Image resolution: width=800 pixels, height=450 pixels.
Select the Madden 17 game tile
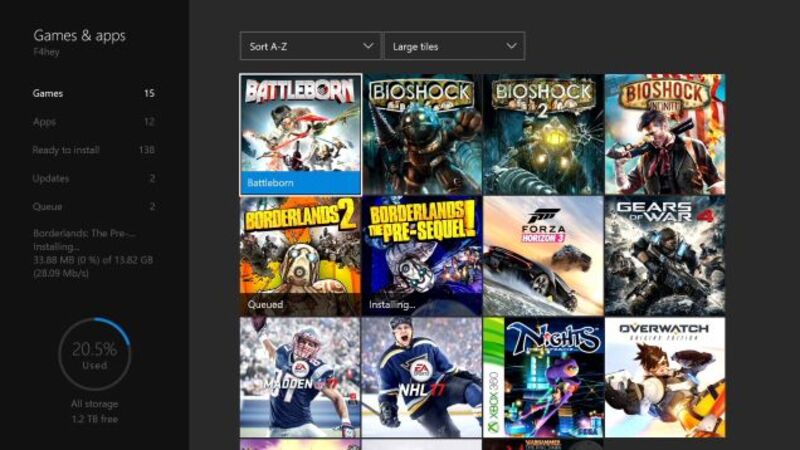300,377
